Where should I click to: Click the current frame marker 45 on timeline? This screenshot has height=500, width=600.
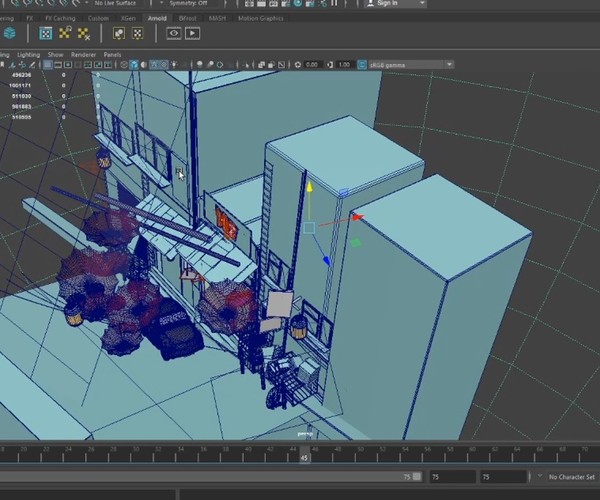pos(305,454)
